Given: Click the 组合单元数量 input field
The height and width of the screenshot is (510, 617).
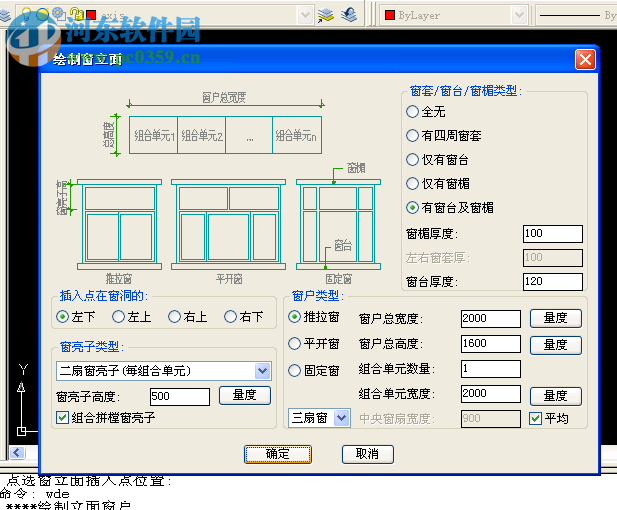Looking at the screenshot, I should pos(491,369).
